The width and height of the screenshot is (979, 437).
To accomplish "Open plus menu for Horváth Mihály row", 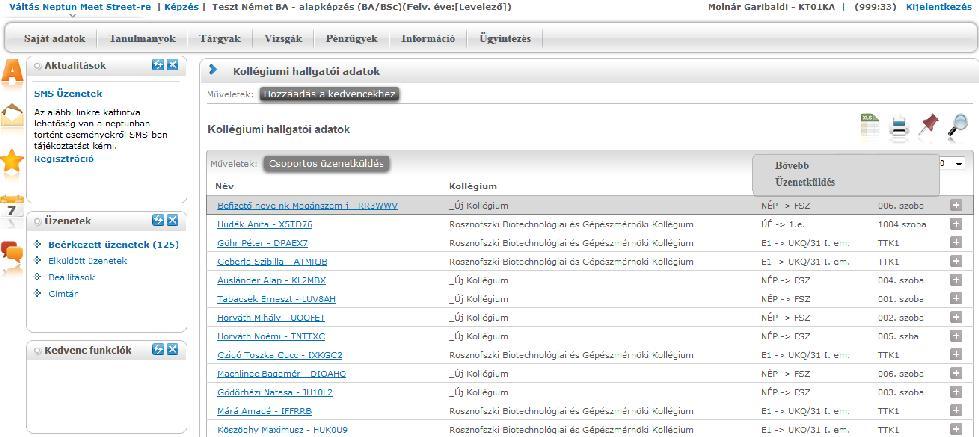I will point(955,318).
